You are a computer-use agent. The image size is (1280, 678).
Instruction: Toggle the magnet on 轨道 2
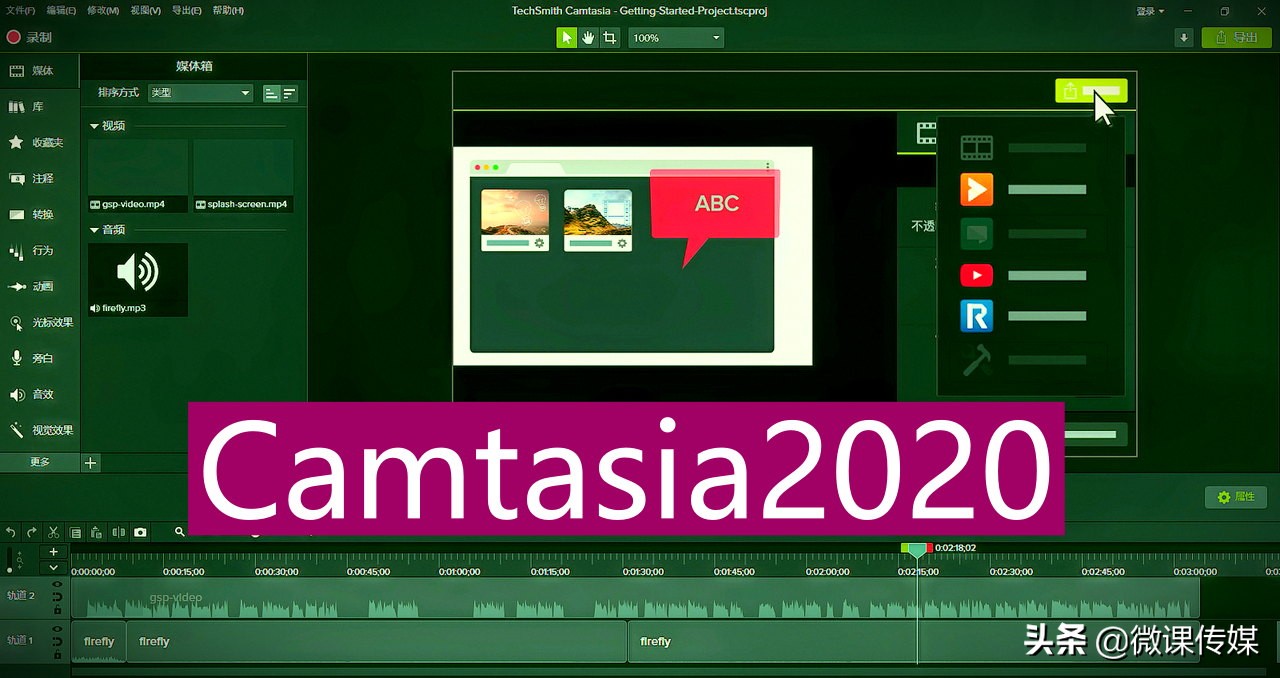coord(57,596)
